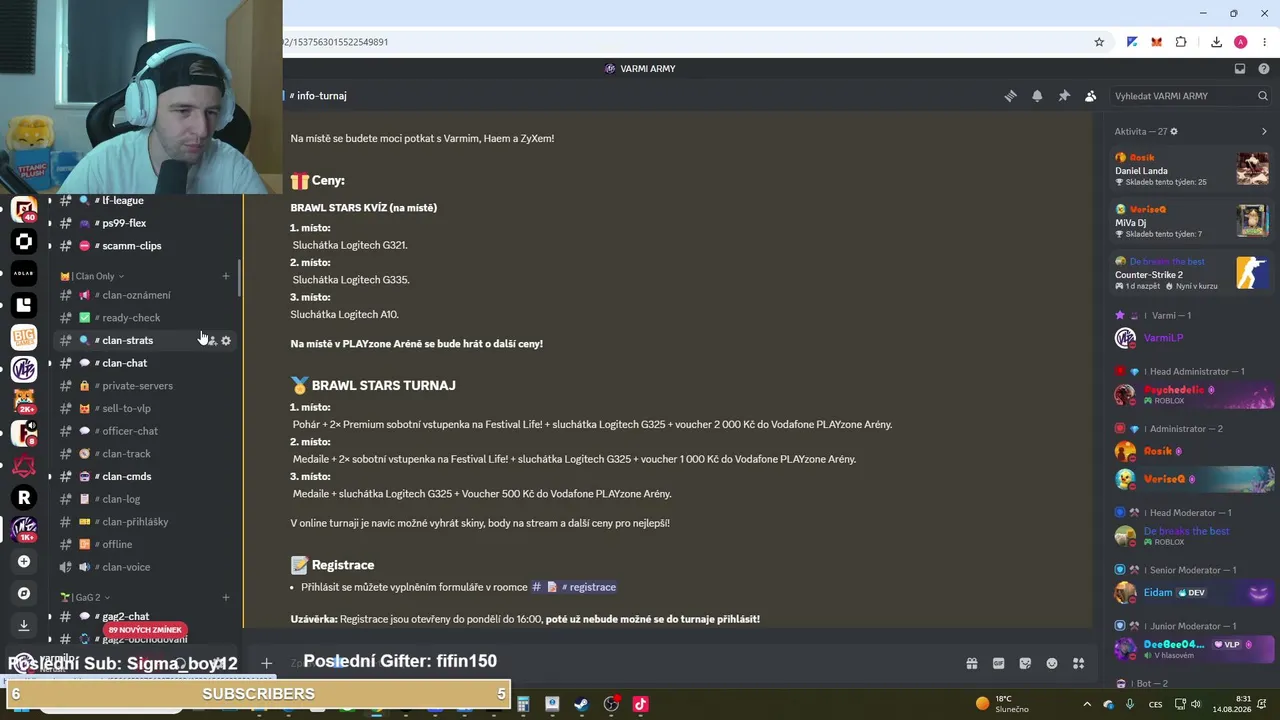The image size is (1280, 720).
Task: Explore discoverable servers compass icon
Action: coord(24,593)
